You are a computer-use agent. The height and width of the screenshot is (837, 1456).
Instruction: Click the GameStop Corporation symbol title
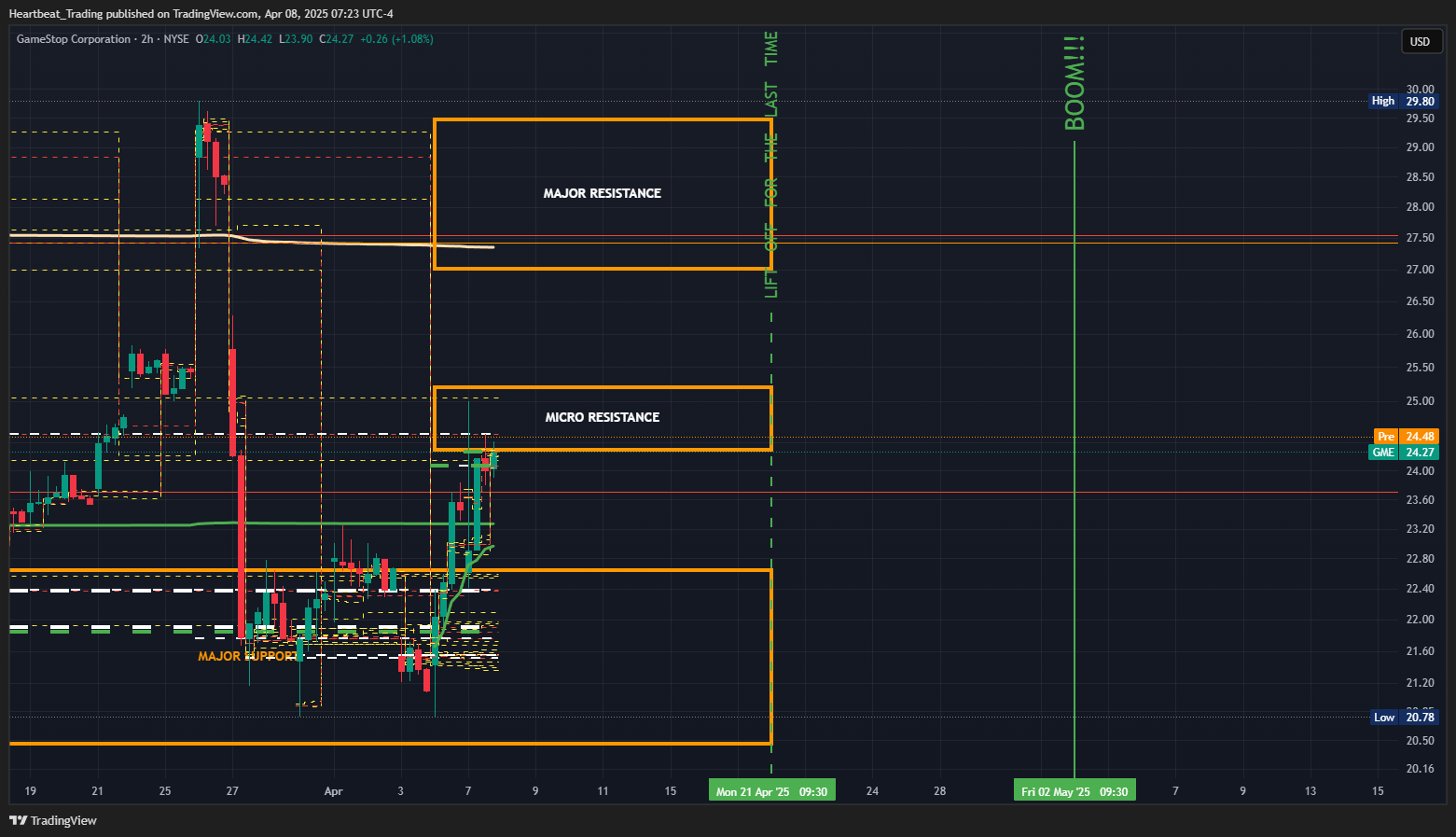[x=74, y=39]
